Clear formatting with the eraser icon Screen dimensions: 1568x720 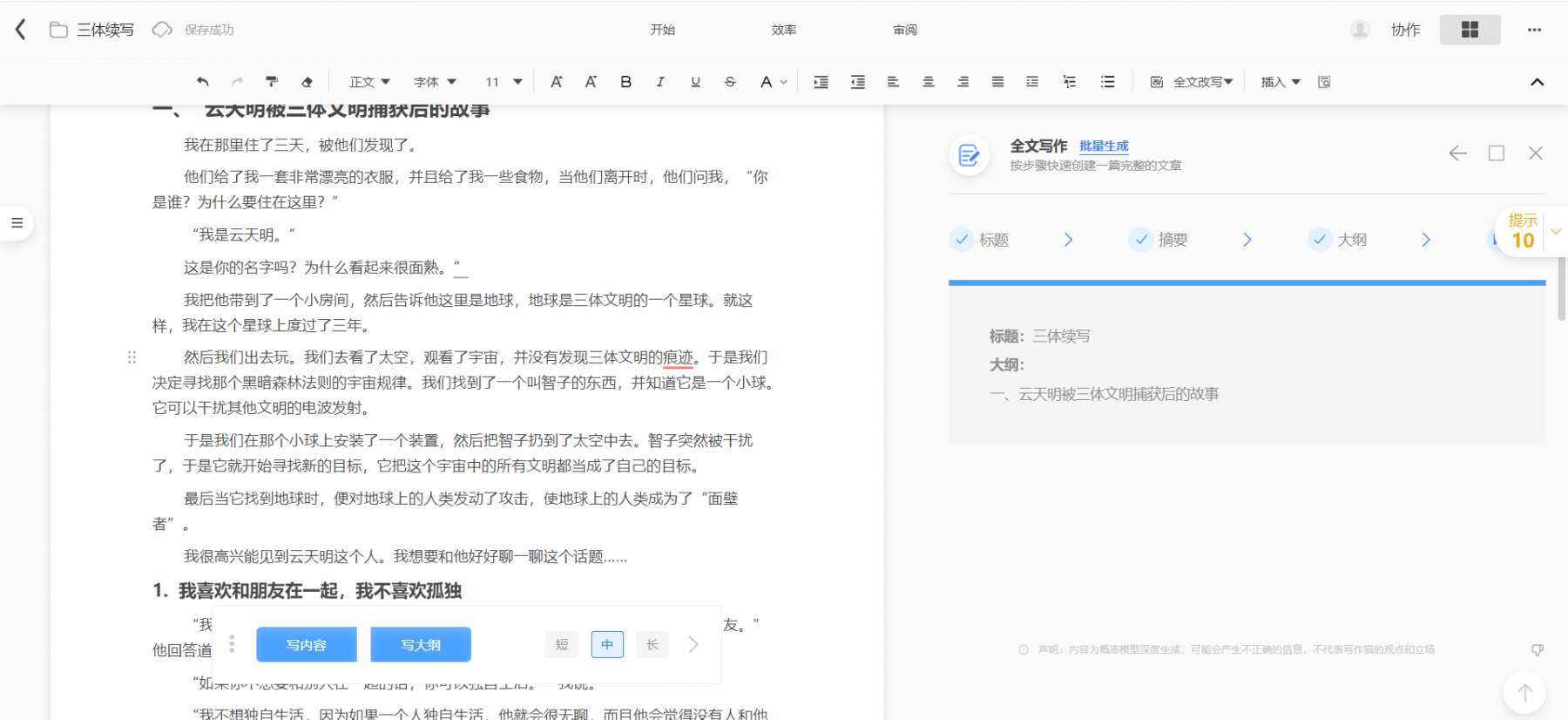tap(307, 82)
